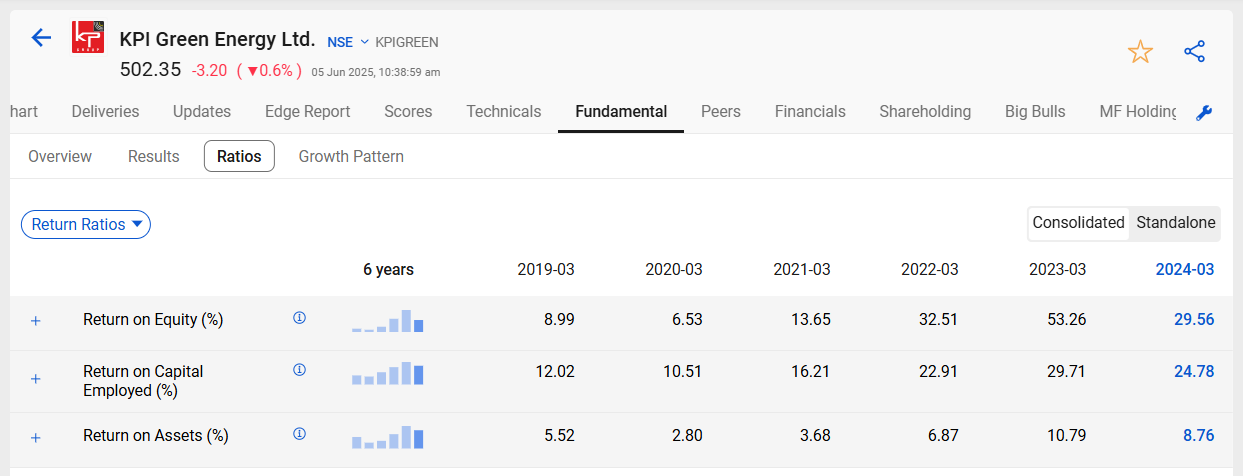Click the 2019-03 column header
The image size is (1243, 476).
[546, 270]
